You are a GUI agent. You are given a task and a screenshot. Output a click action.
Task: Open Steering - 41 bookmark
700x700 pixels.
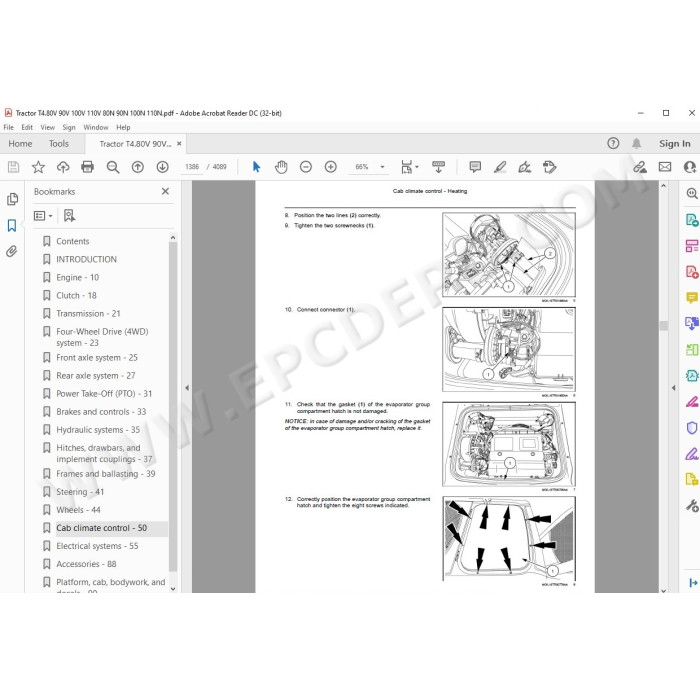80,492
